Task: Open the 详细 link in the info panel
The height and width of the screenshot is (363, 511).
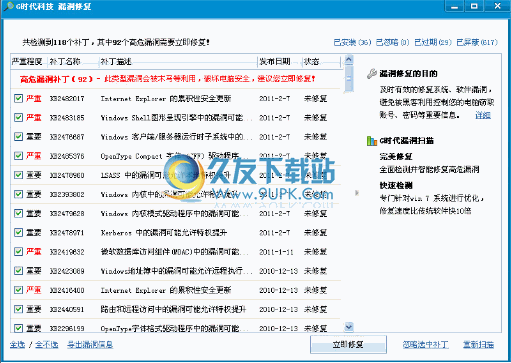Action: [x=483, y=115]
